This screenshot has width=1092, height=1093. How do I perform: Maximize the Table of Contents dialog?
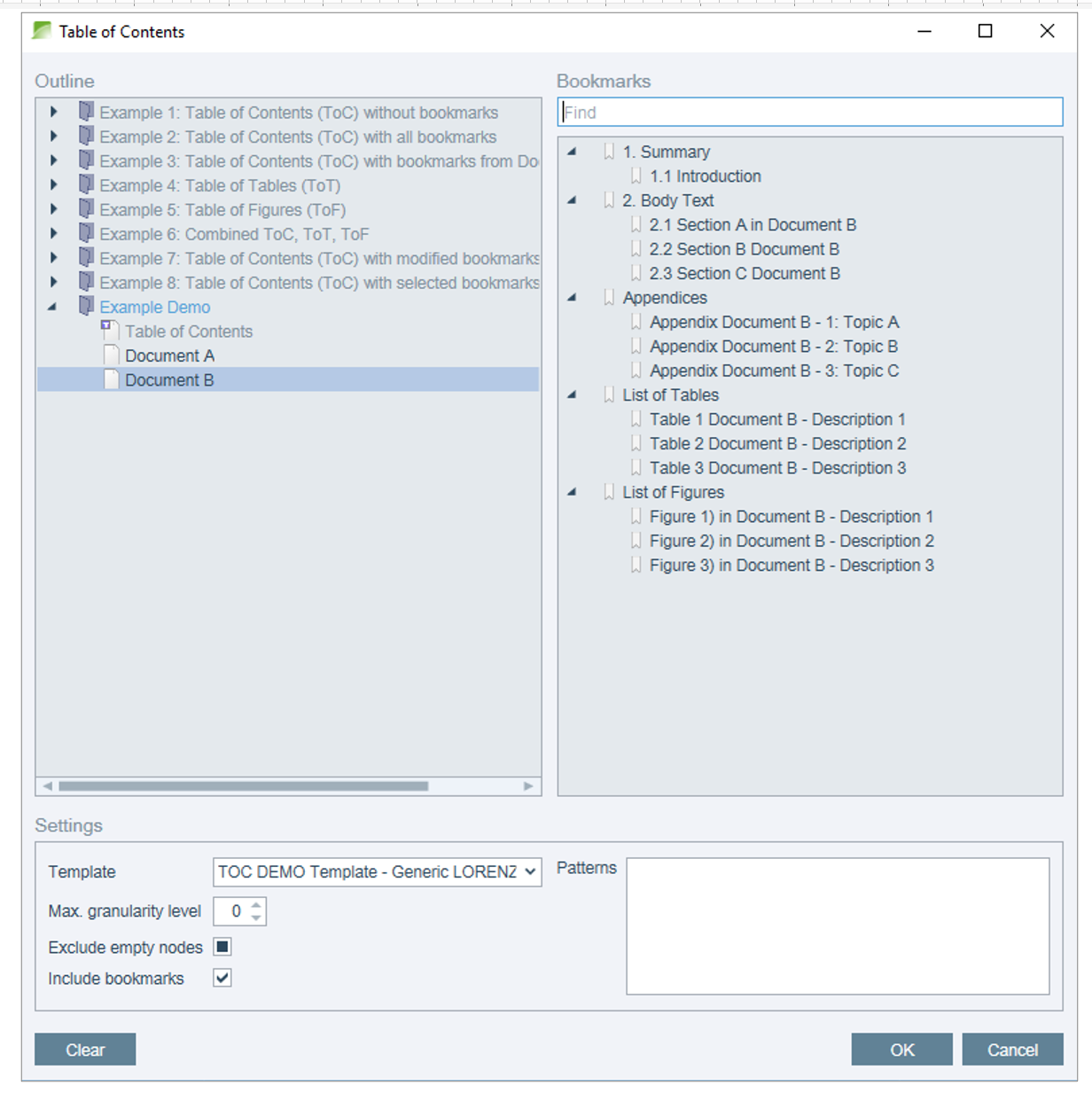coord(985,31)
